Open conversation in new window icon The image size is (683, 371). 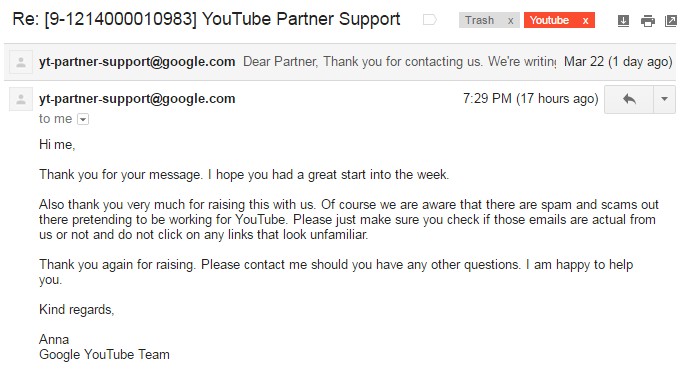pos(671,20)
